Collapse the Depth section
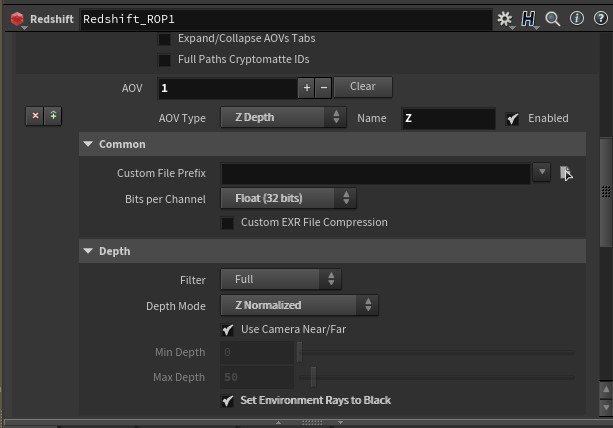Viewport: 613px width, 428px height. click(89, 251)
